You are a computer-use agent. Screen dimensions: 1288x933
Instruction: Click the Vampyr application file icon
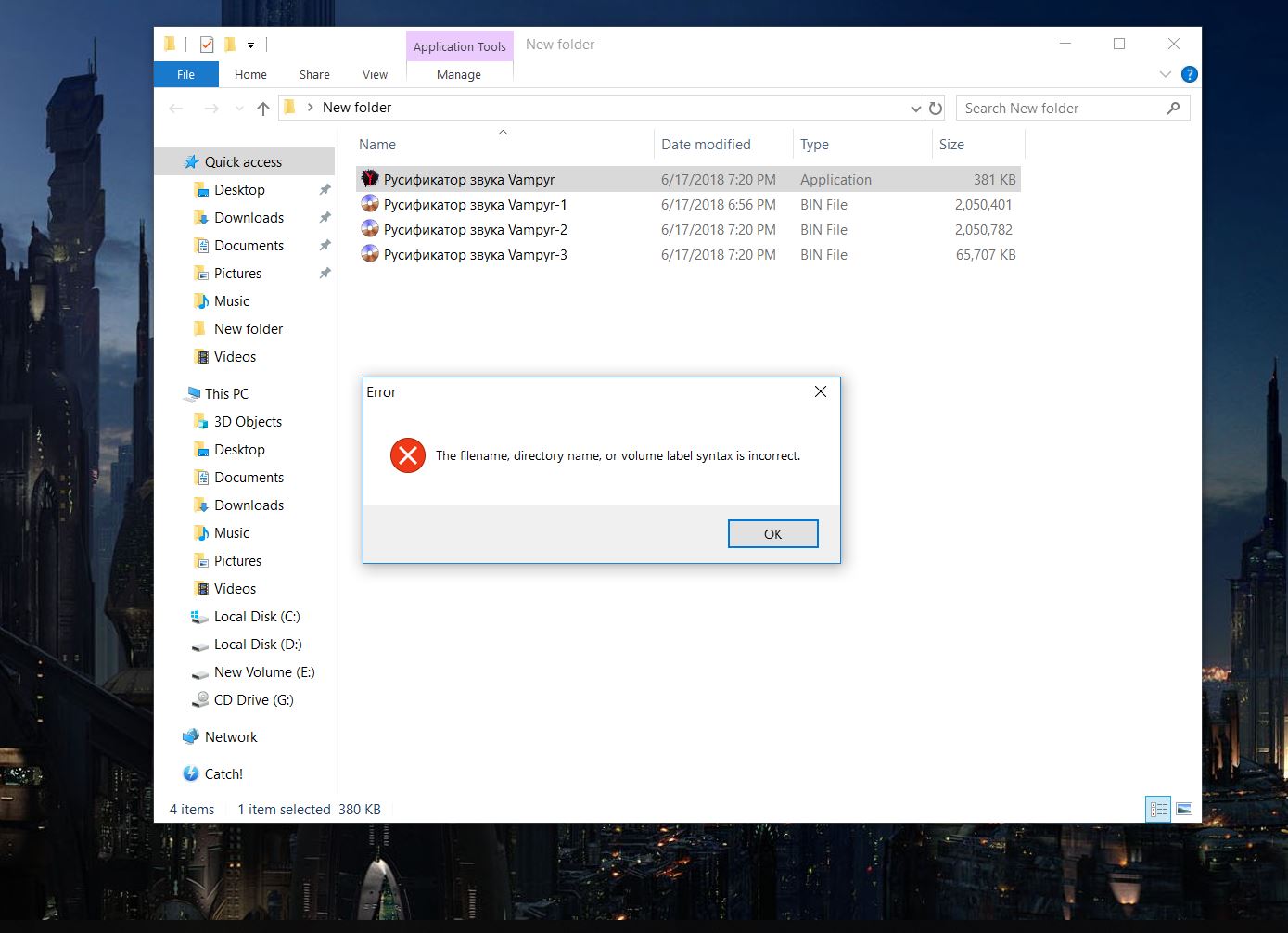point(370,179)
